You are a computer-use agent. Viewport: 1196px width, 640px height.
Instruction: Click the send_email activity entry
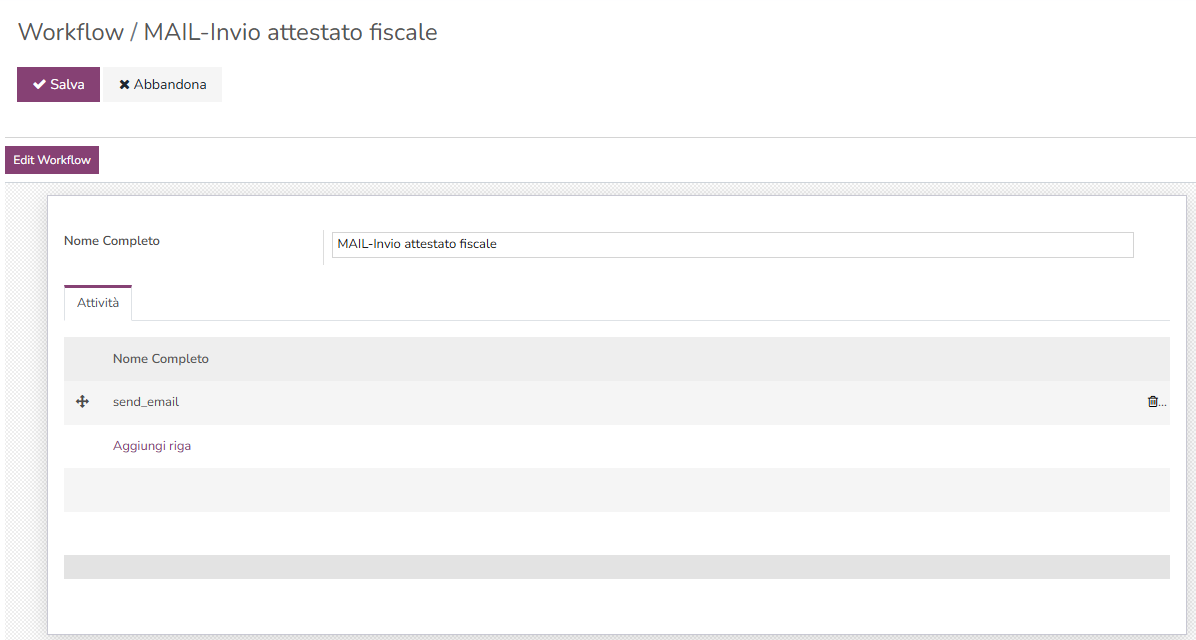tap(145, 401)
